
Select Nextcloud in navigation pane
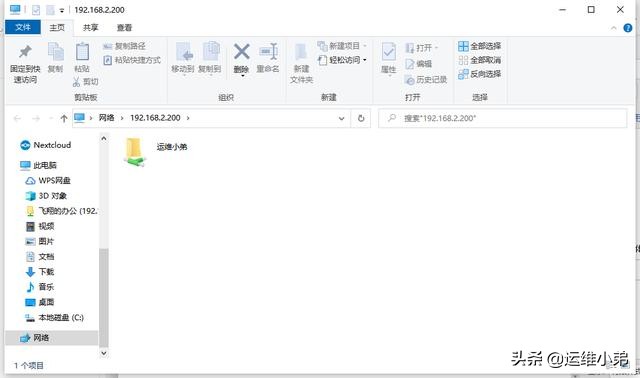(46, 145)
